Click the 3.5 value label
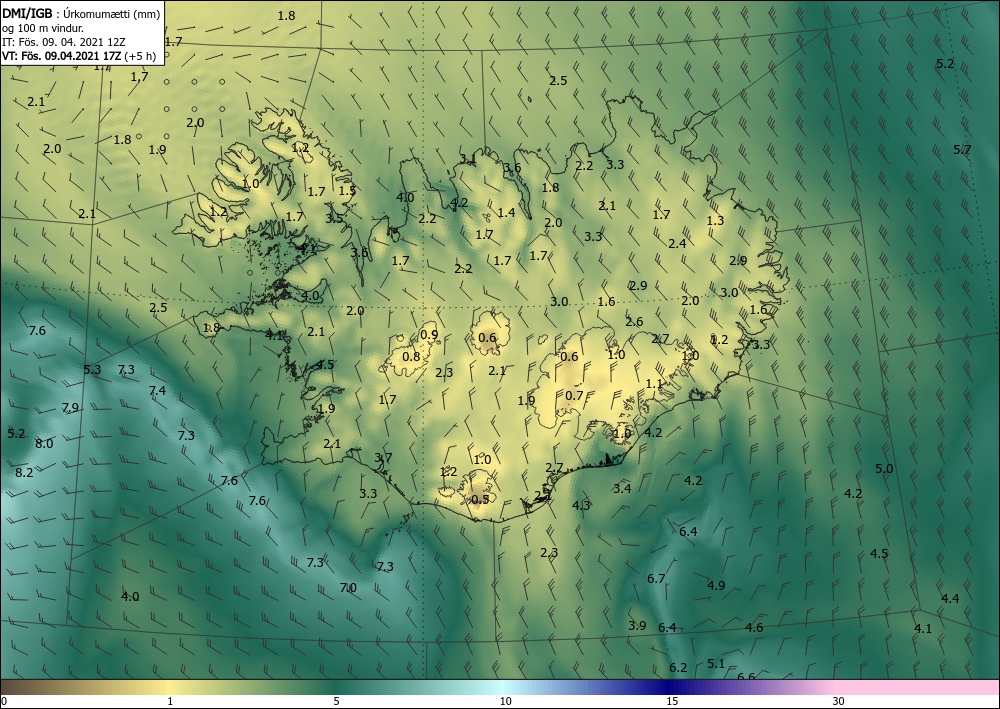This screenshot has height=709, width=1000. coord(334,218)
